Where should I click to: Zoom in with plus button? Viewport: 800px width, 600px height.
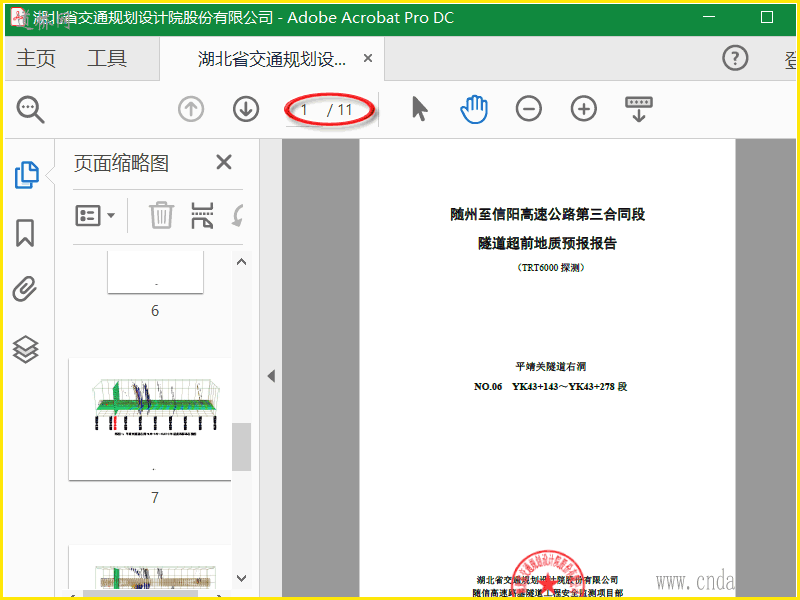[x=584, y=109]
